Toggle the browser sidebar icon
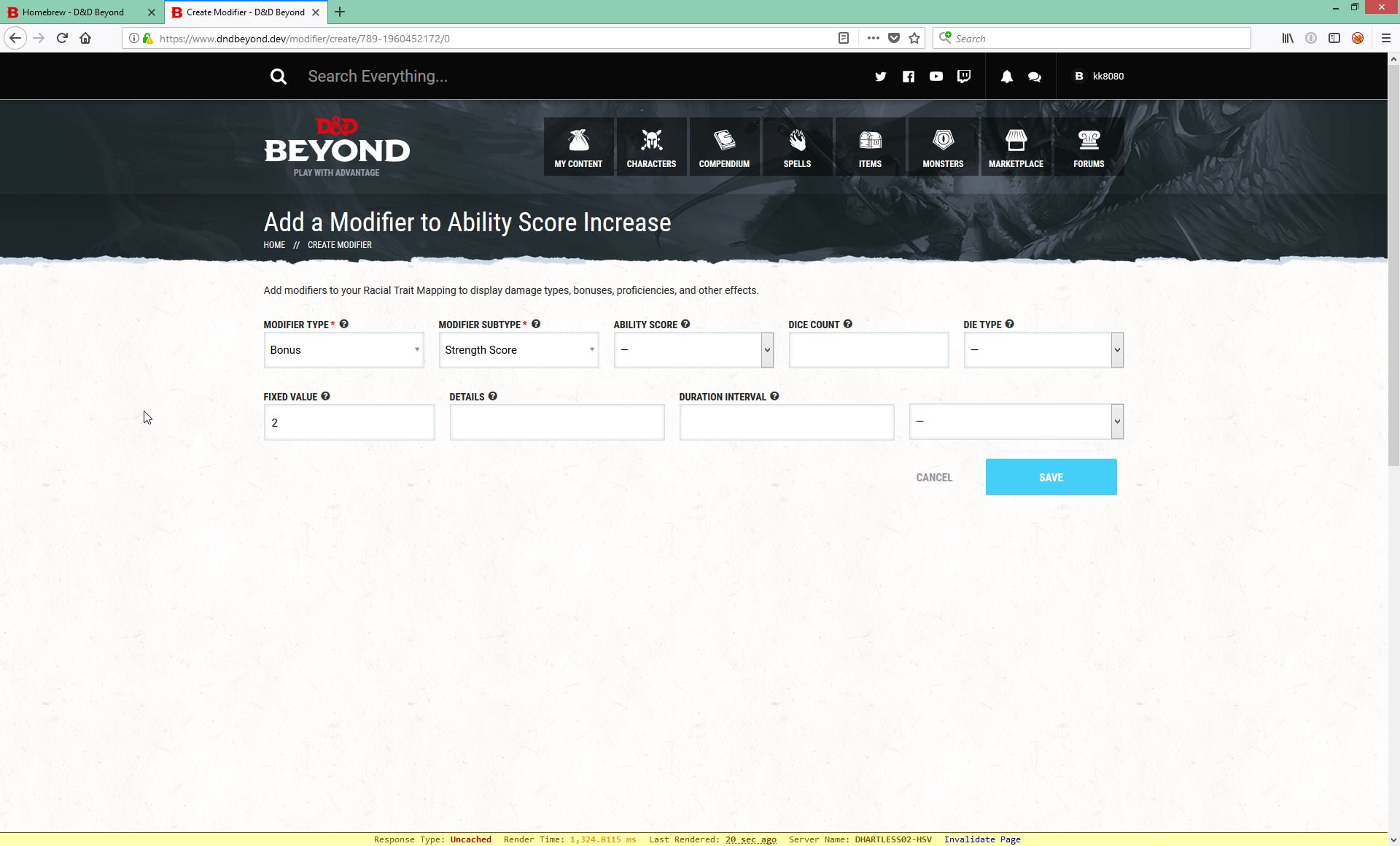The image size is (1400, 846). coord(1334,38)
